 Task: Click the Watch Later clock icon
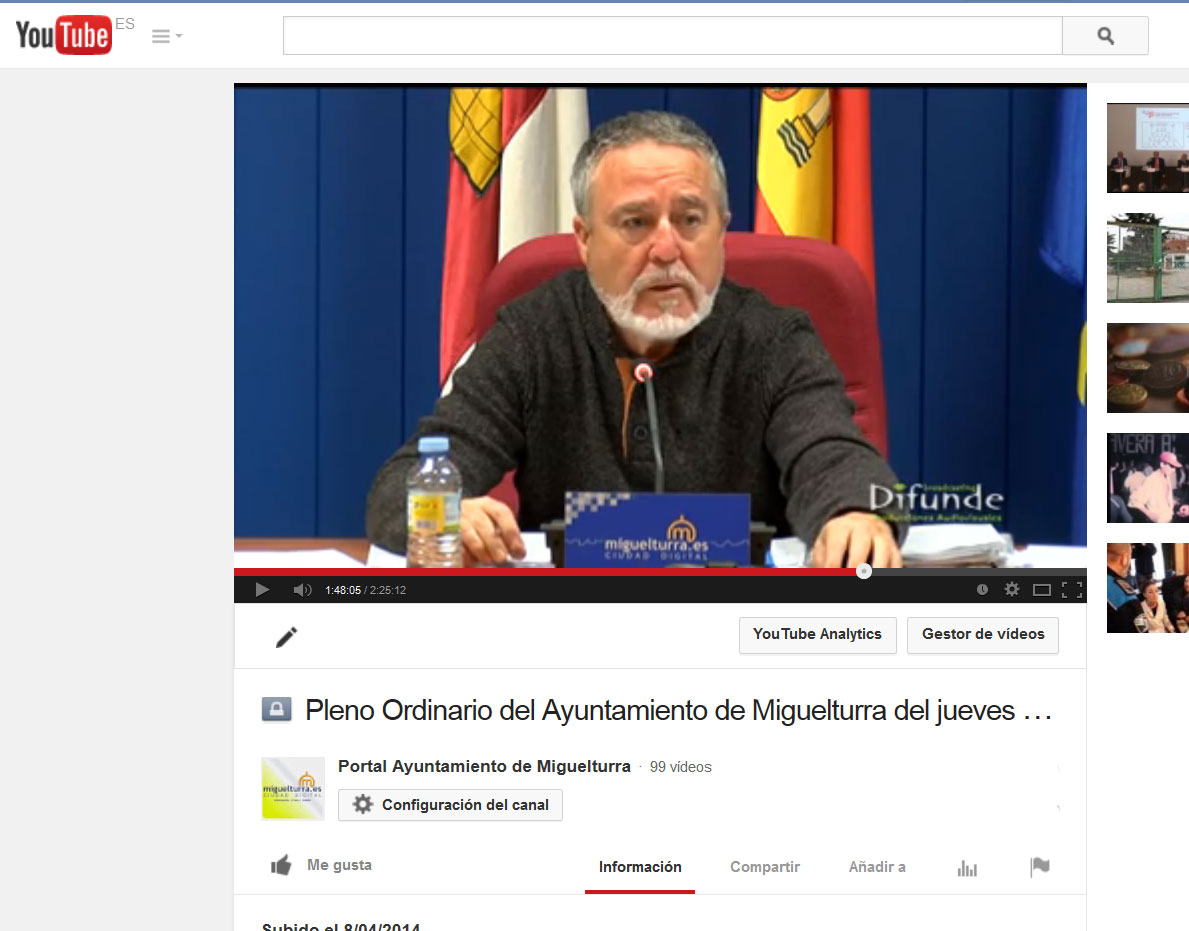tap(982, 590)
